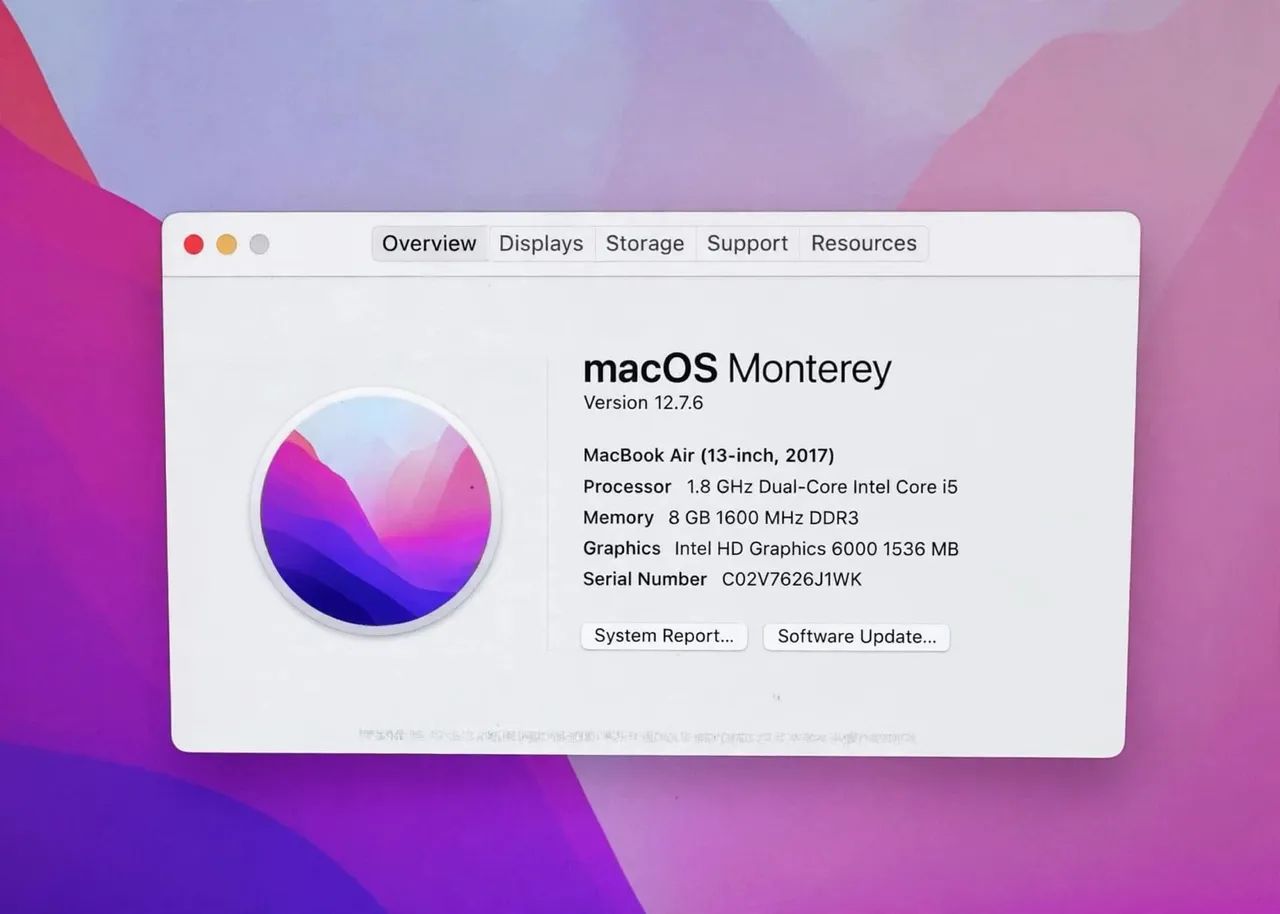This screenshot has width=1280, height=914.
Task: Click the System Report... button
Action: [664, 636]
